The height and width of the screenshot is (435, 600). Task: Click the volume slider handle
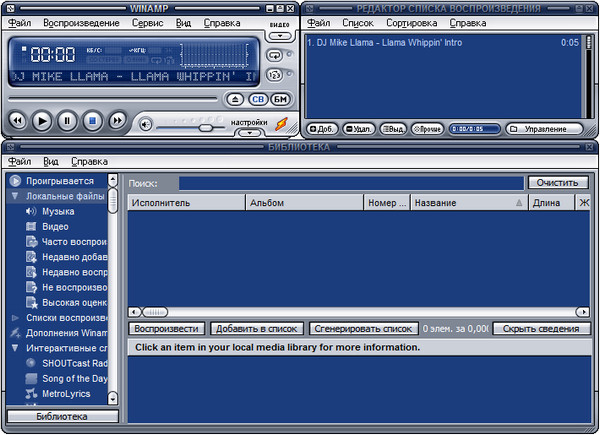pos(205,127)
